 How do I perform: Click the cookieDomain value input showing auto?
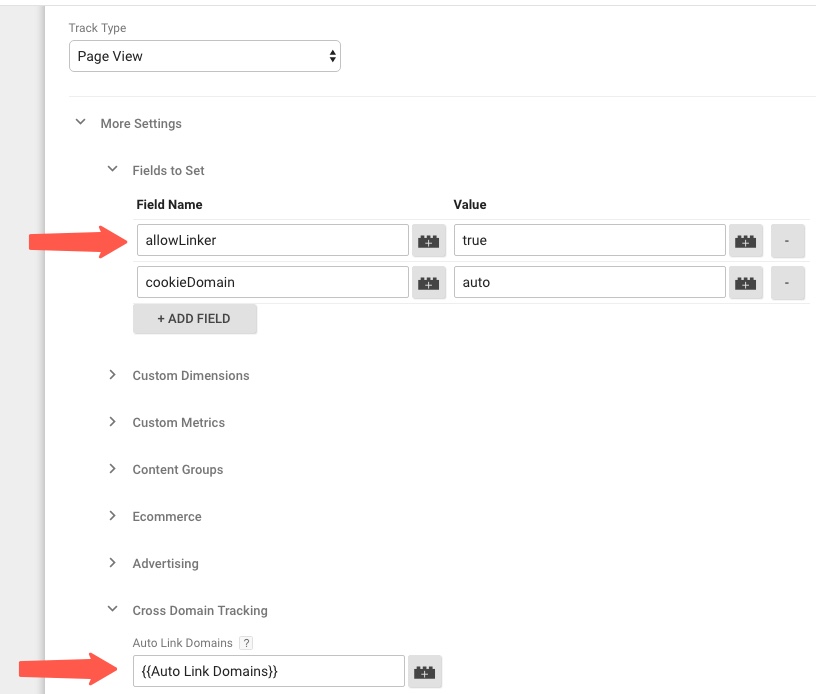pos(589,282)
